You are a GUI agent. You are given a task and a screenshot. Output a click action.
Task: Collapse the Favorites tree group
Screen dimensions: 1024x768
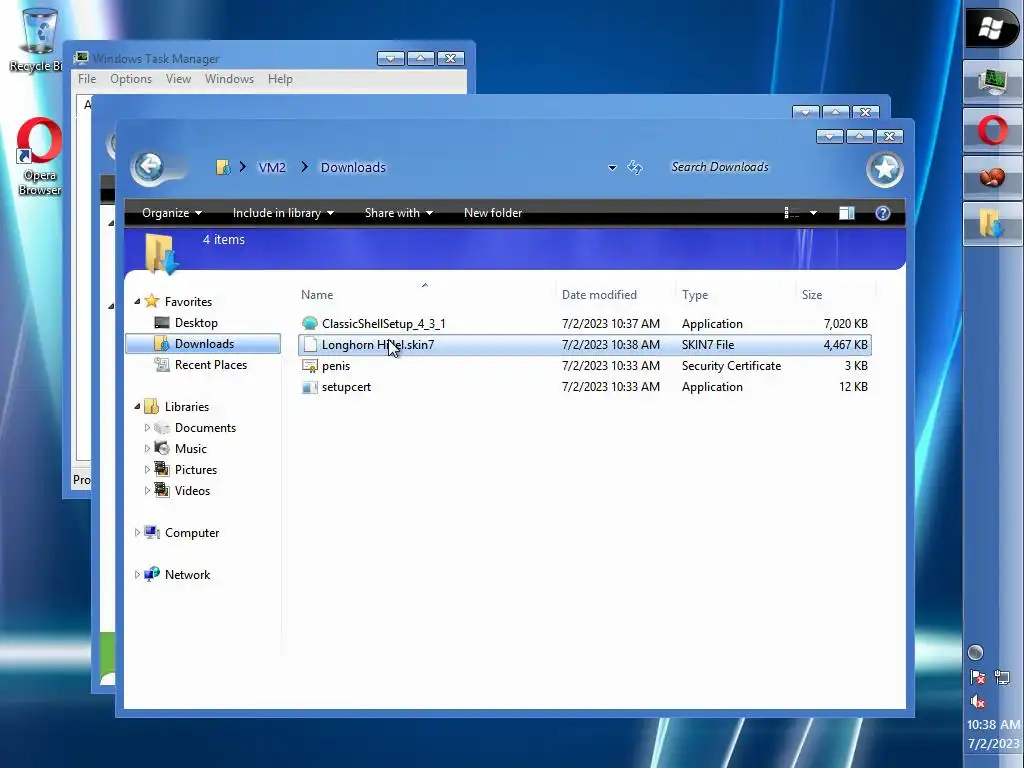pyautogui.click(x=137, y=301)
